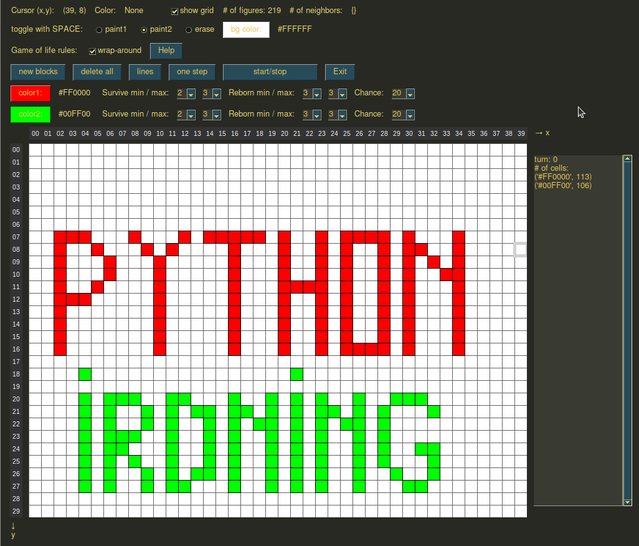Click the bg color swatch button
This screenshot has height=546, width=639.
pos(246,30)
